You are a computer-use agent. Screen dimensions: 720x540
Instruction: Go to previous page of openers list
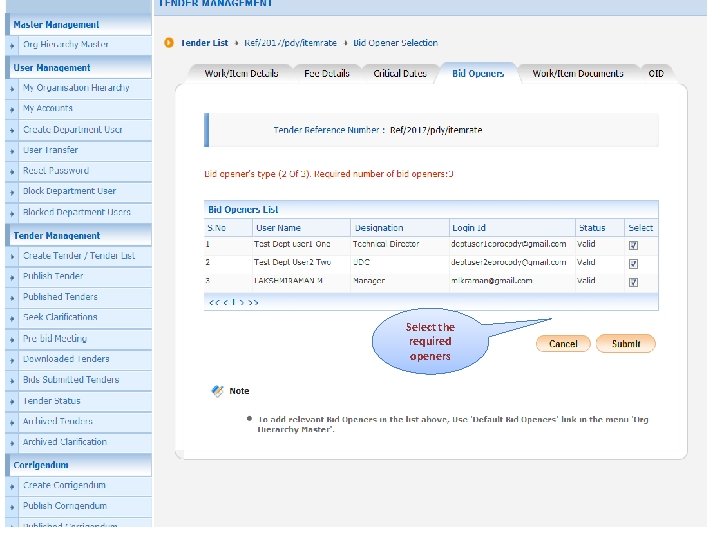click(x=225, y=302)
